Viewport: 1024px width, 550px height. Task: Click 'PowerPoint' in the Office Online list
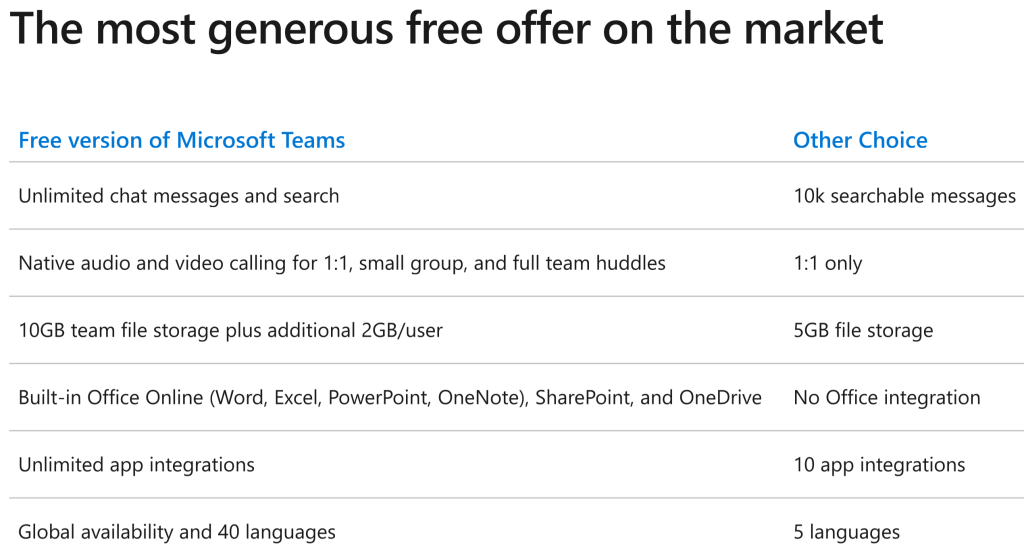click(x=379, y=398)
